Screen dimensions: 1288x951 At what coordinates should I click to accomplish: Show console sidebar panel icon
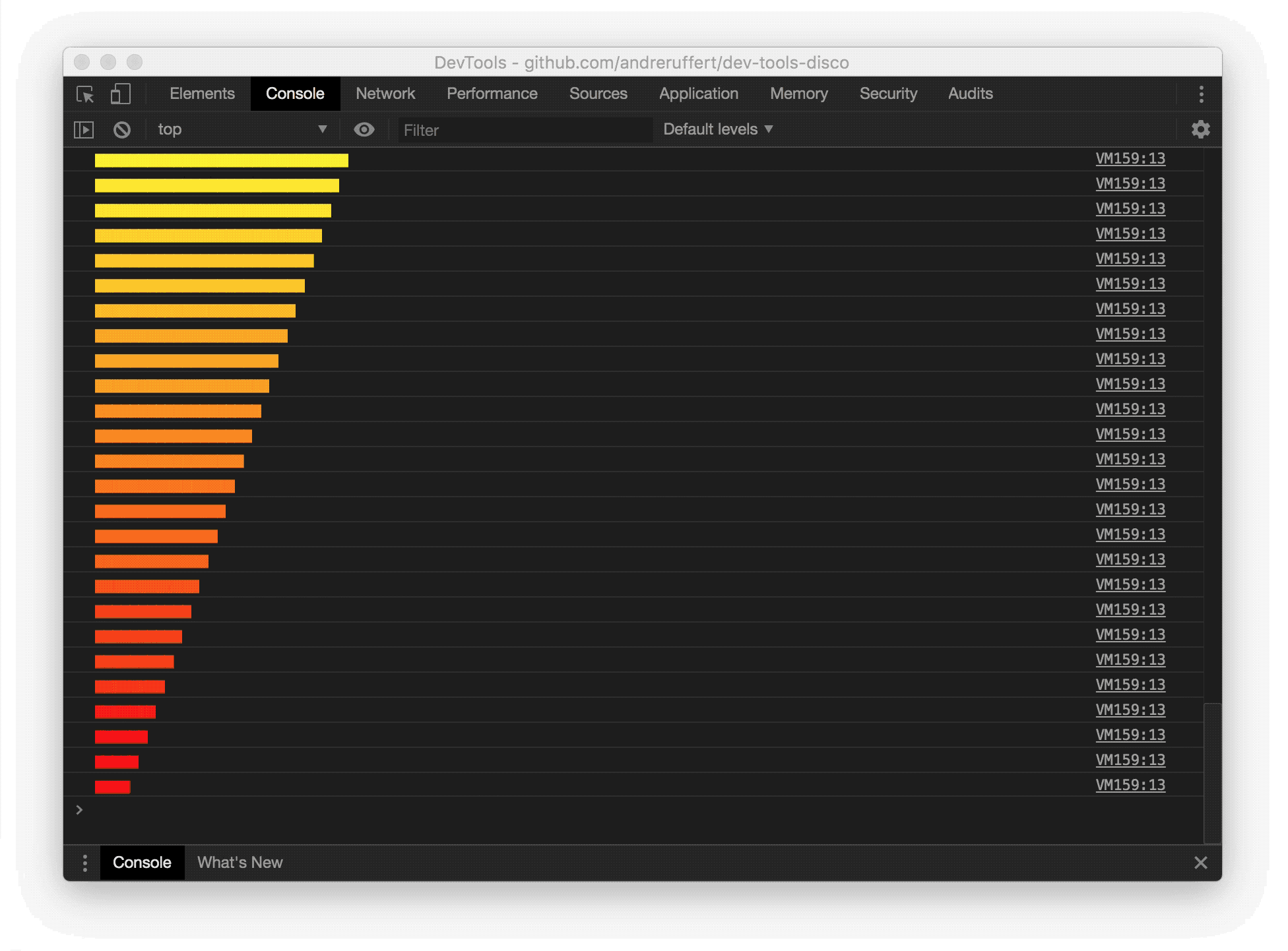coord(84,130)
